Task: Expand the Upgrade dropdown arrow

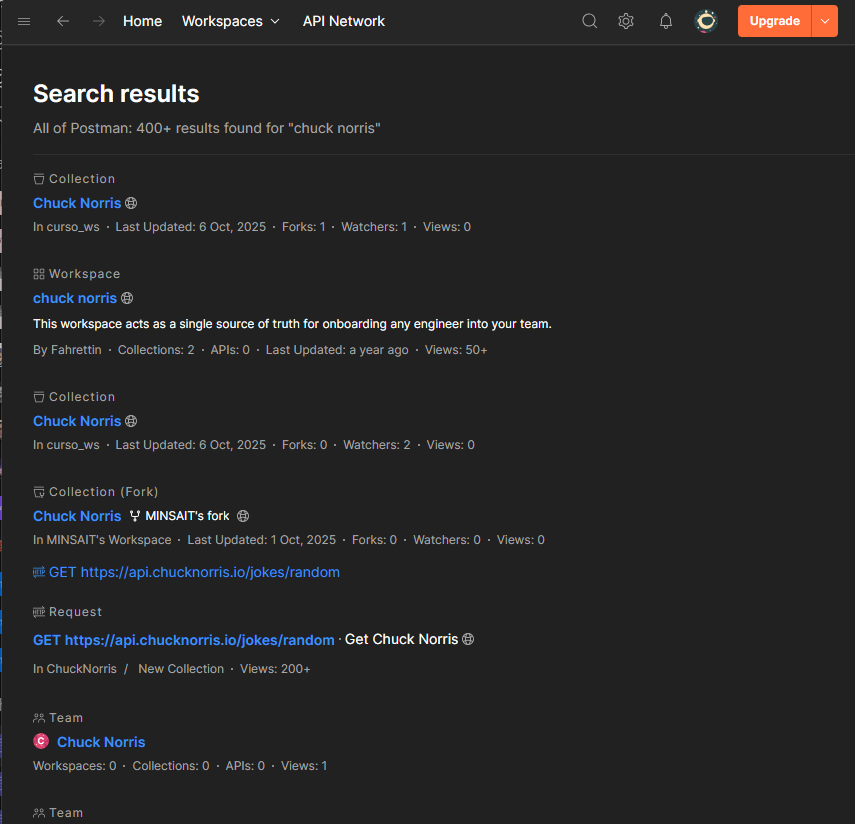Action: [x=825, y=21]
